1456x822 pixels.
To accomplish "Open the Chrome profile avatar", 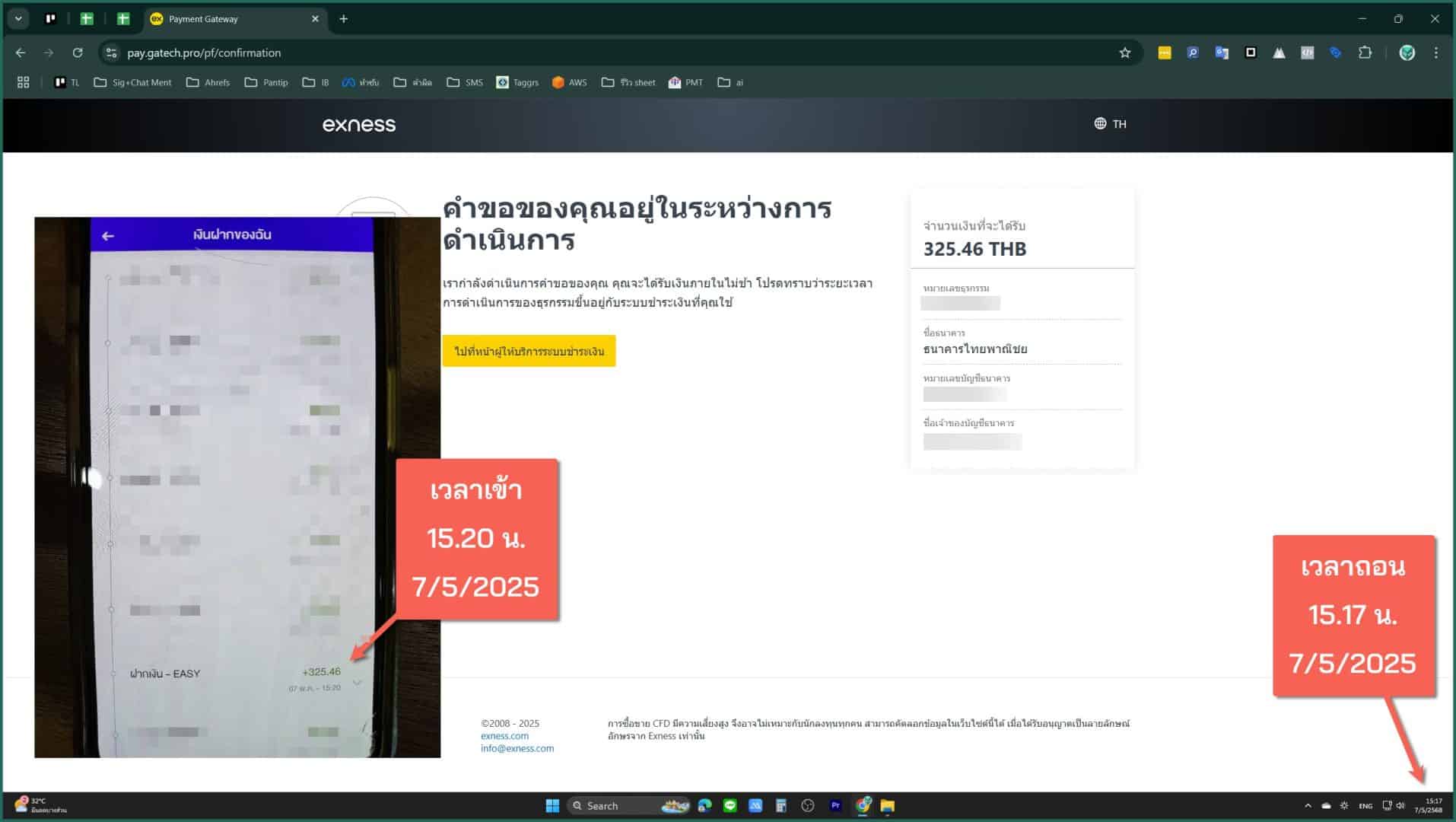I will (1407, 53).
